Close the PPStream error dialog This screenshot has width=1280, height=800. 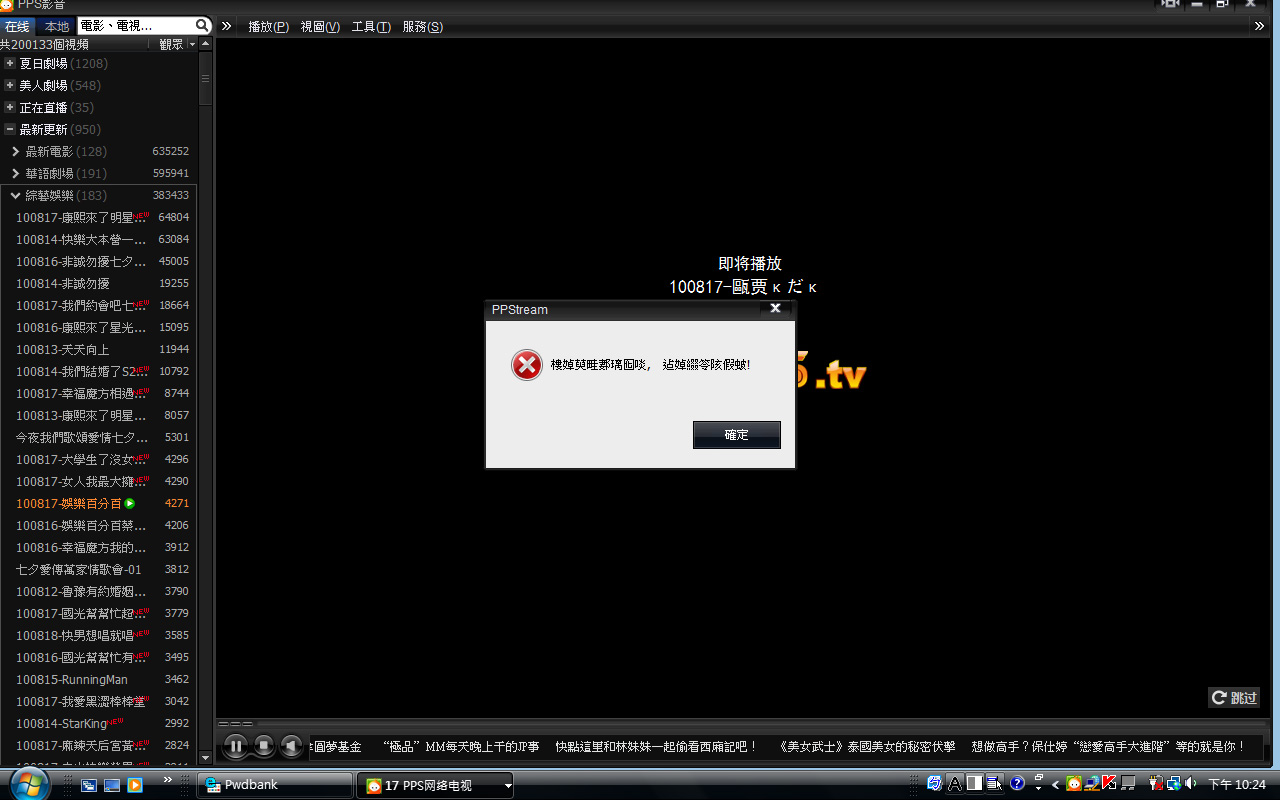click(775, 309)
